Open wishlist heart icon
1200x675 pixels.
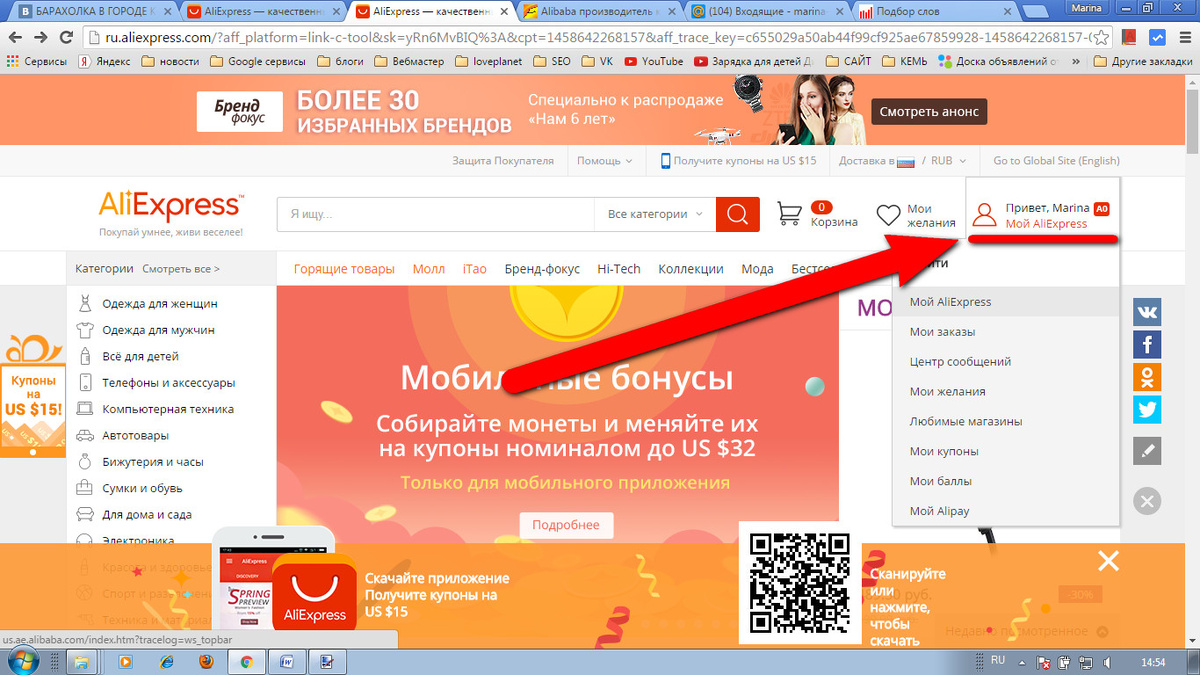coord(888,215)
